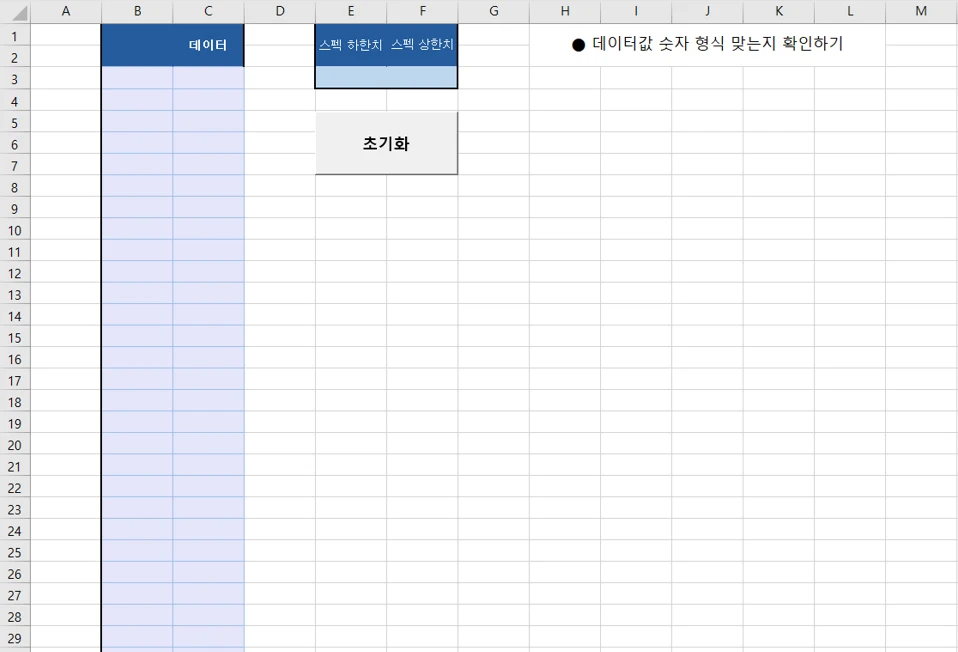Viewport: 958px width, 652px height.
Task: Click data cell C20 in data column
Action: tap(208, 444)
